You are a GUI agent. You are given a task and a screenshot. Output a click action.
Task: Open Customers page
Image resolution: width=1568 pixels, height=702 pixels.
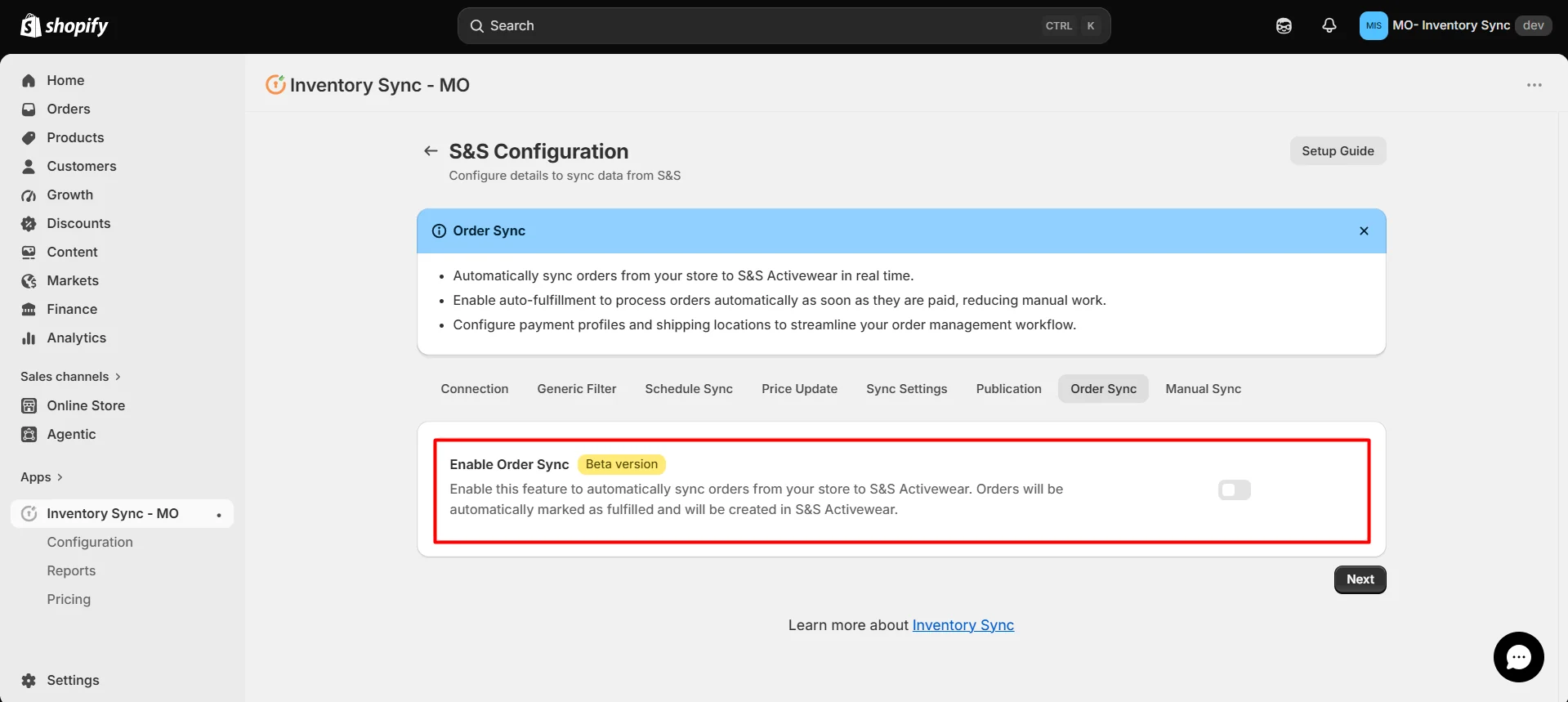(81, 166)
